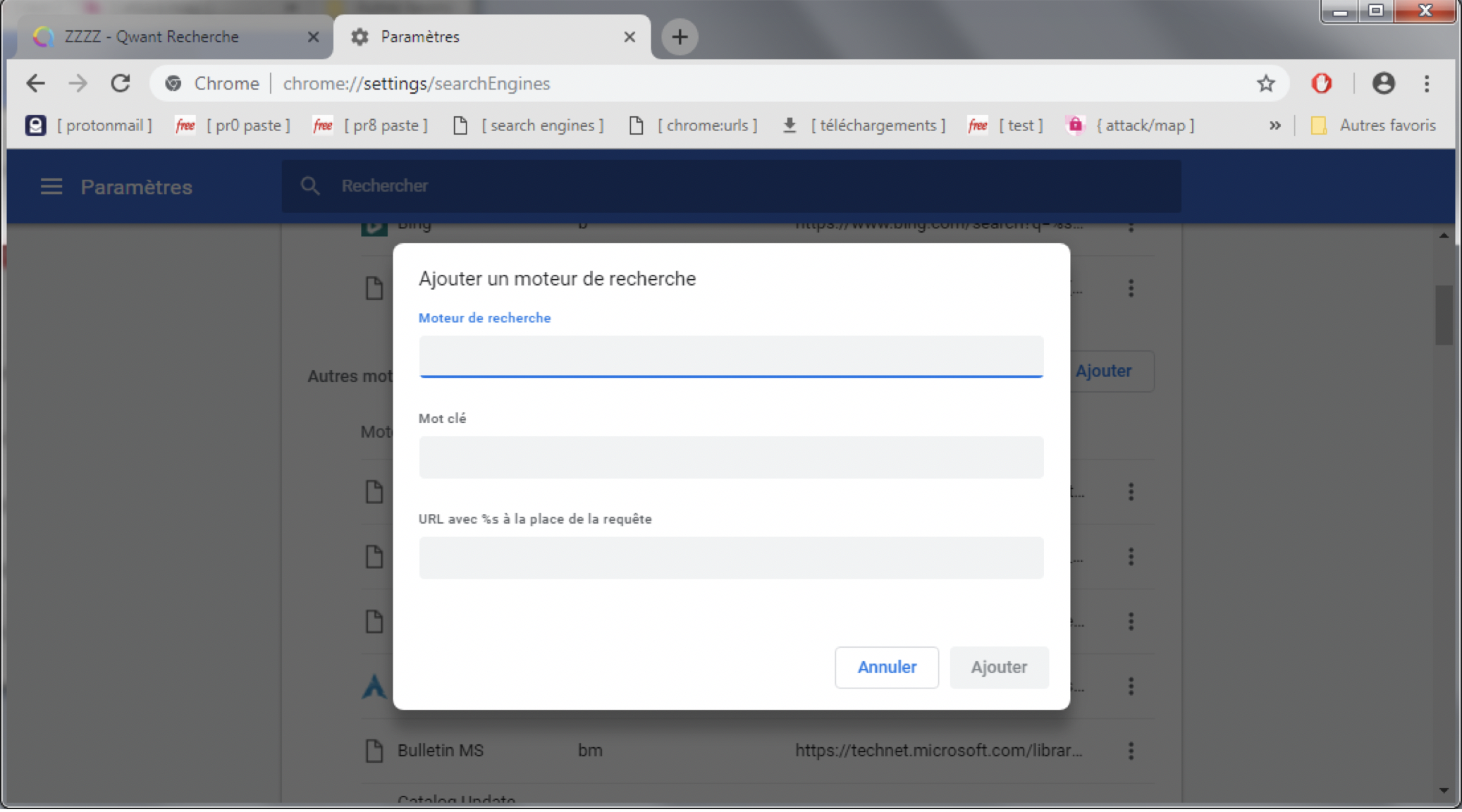The height and width of the screenshot is (812, 1462).
Task: Reload the page with the refresh icon
Action: click(x=121, y=84)
